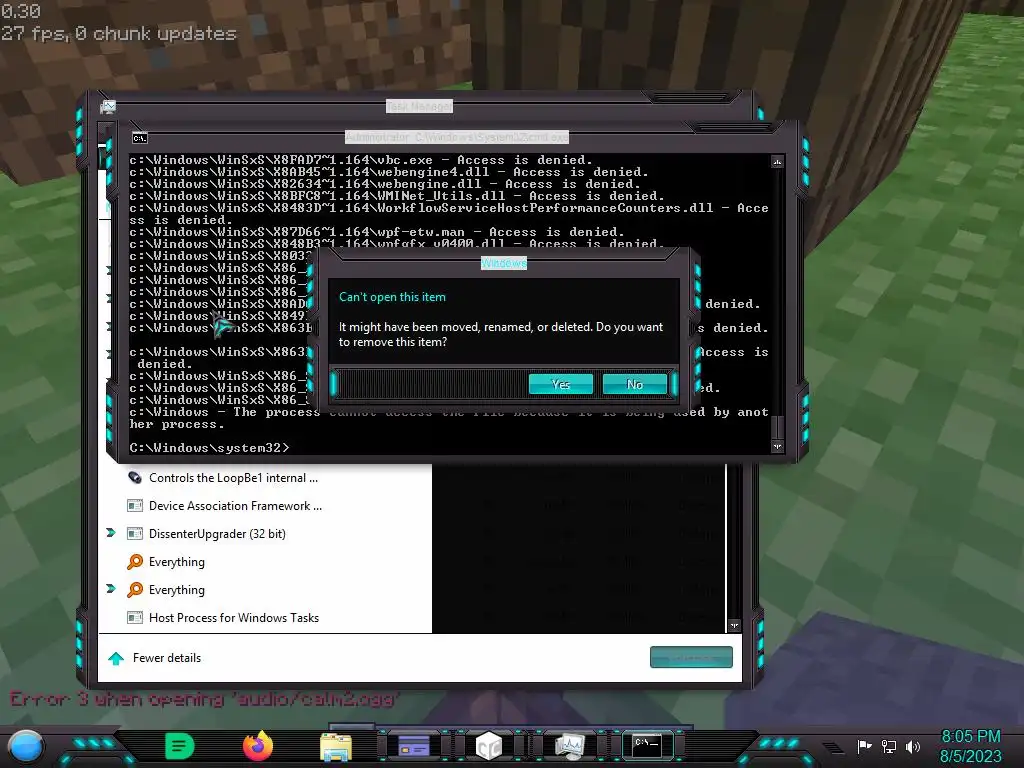Click the LoopBe1 process icon
The width and height of the screenshot is (1024, 768).
tap(135, 477)
